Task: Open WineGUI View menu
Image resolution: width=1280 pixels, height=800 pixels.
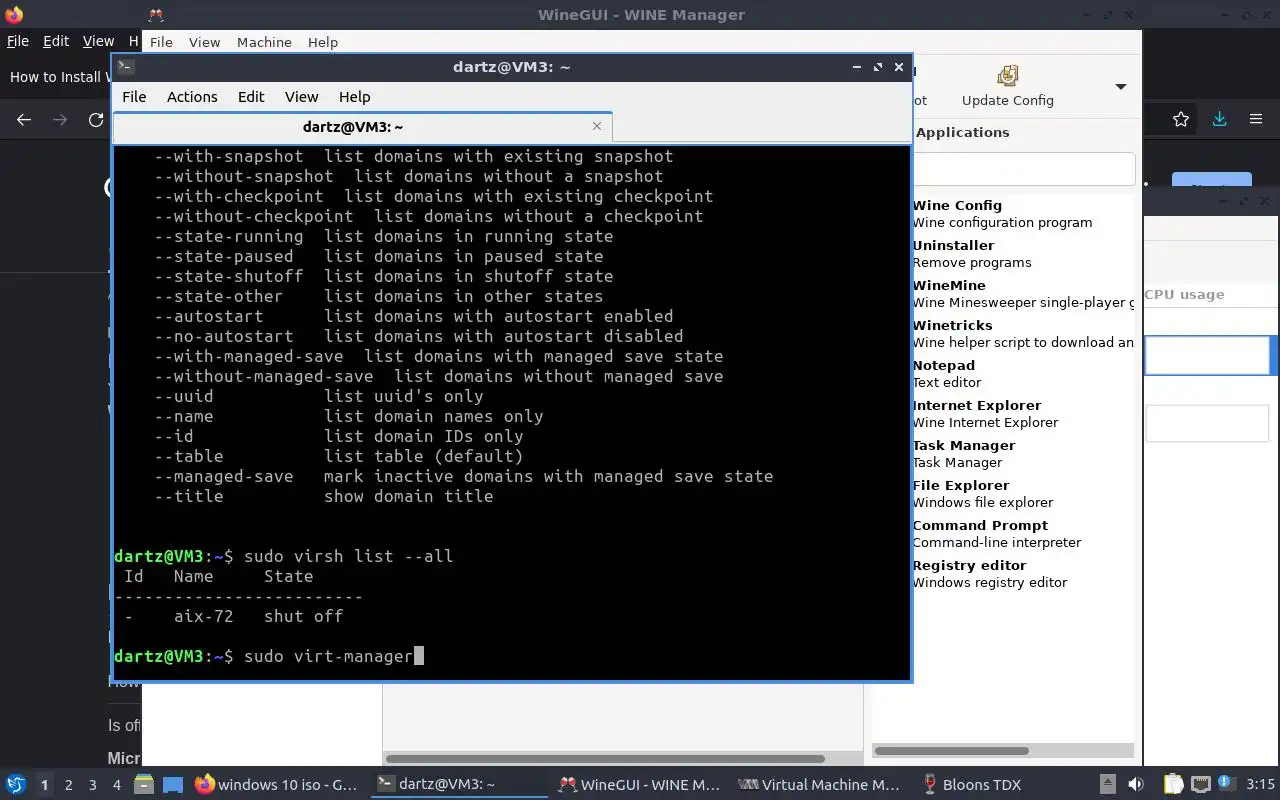Action: click(x=204, y=42)
